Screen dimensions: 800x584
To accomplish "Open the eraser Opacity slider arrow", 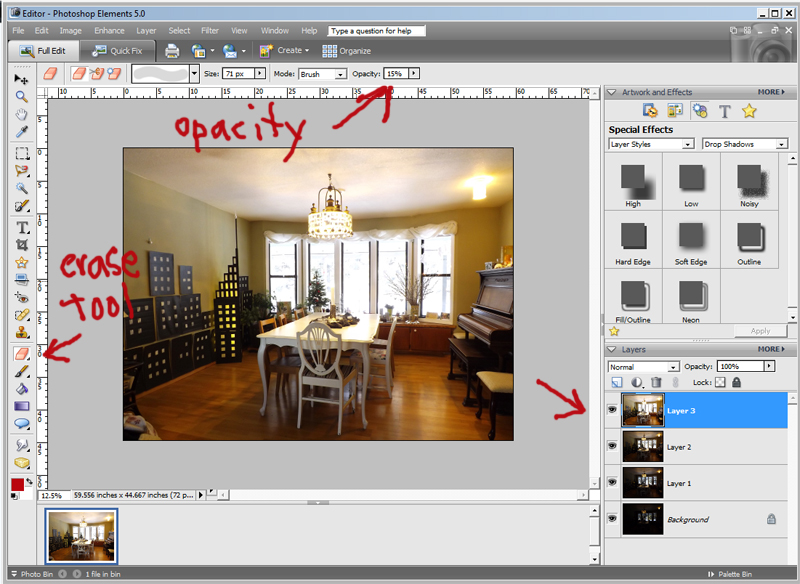I will [x=414, y=73].
